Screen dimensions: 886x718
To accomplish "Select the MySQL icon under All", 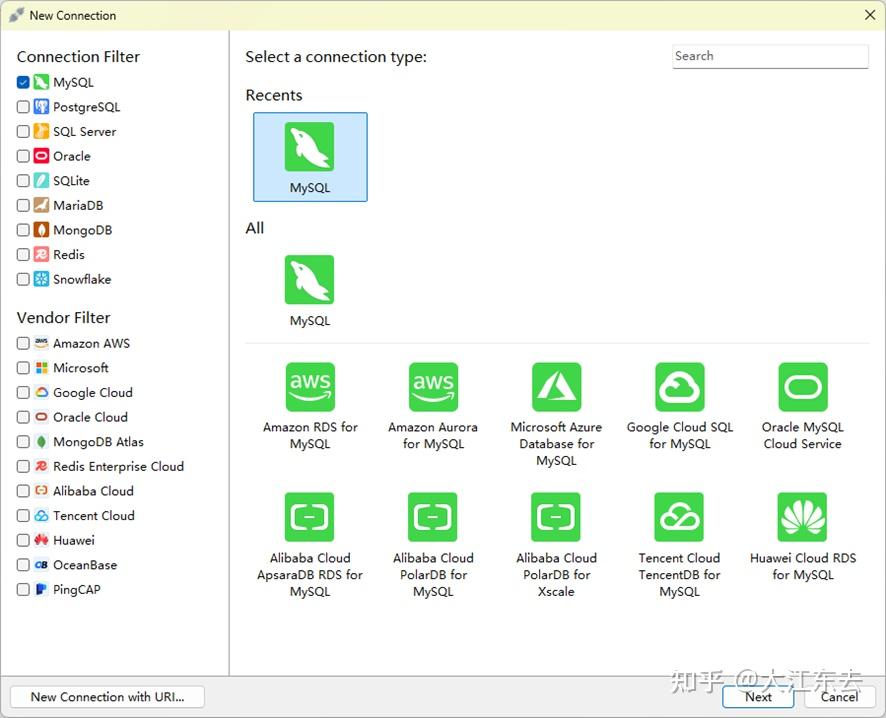I will coord(310,280).
